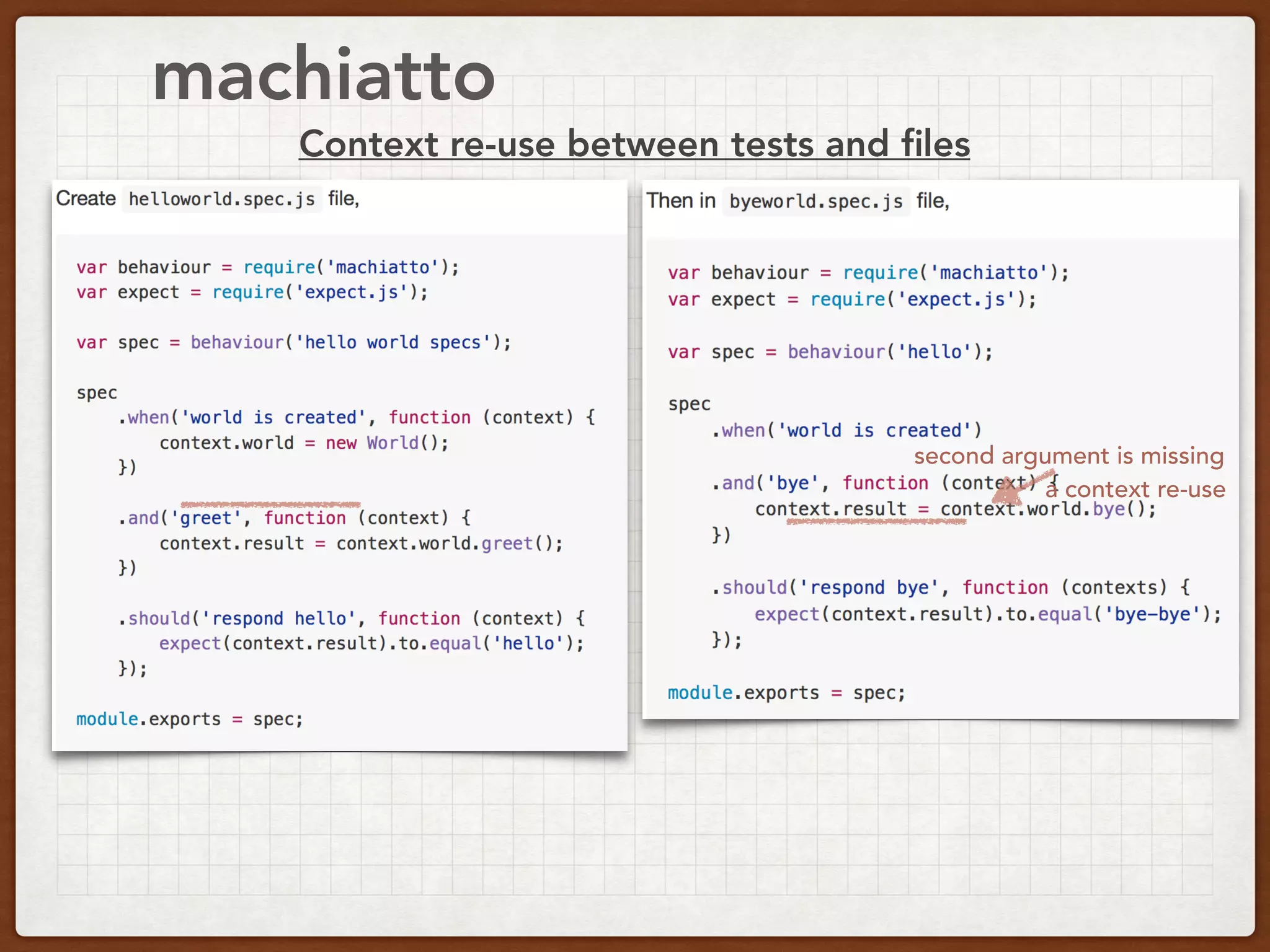Select the 'byeworld.spec.js' filename label
The height and width of the screenshot is (952, 1270).
[816, 201]
